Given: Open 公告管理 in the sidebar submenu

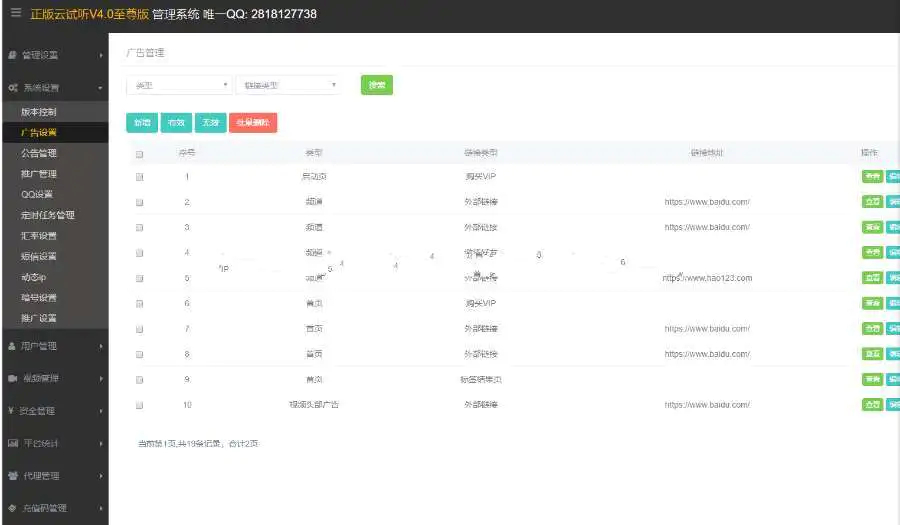Looking at the screenshot, I should [x=38, y=153].
